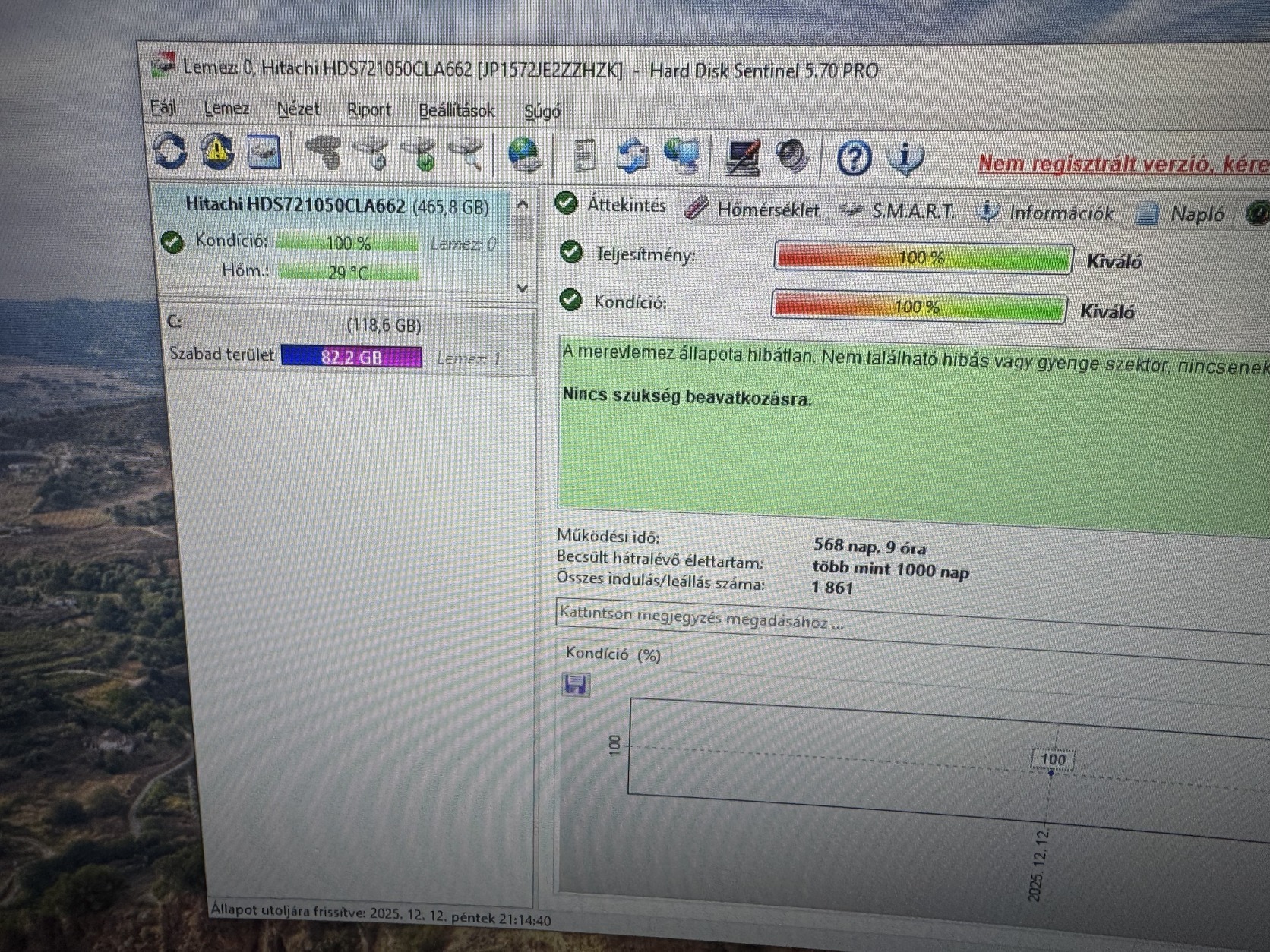Click the 29 °C temperature bar
This screenshot has width=1270, height=952.
click(348, 272)
